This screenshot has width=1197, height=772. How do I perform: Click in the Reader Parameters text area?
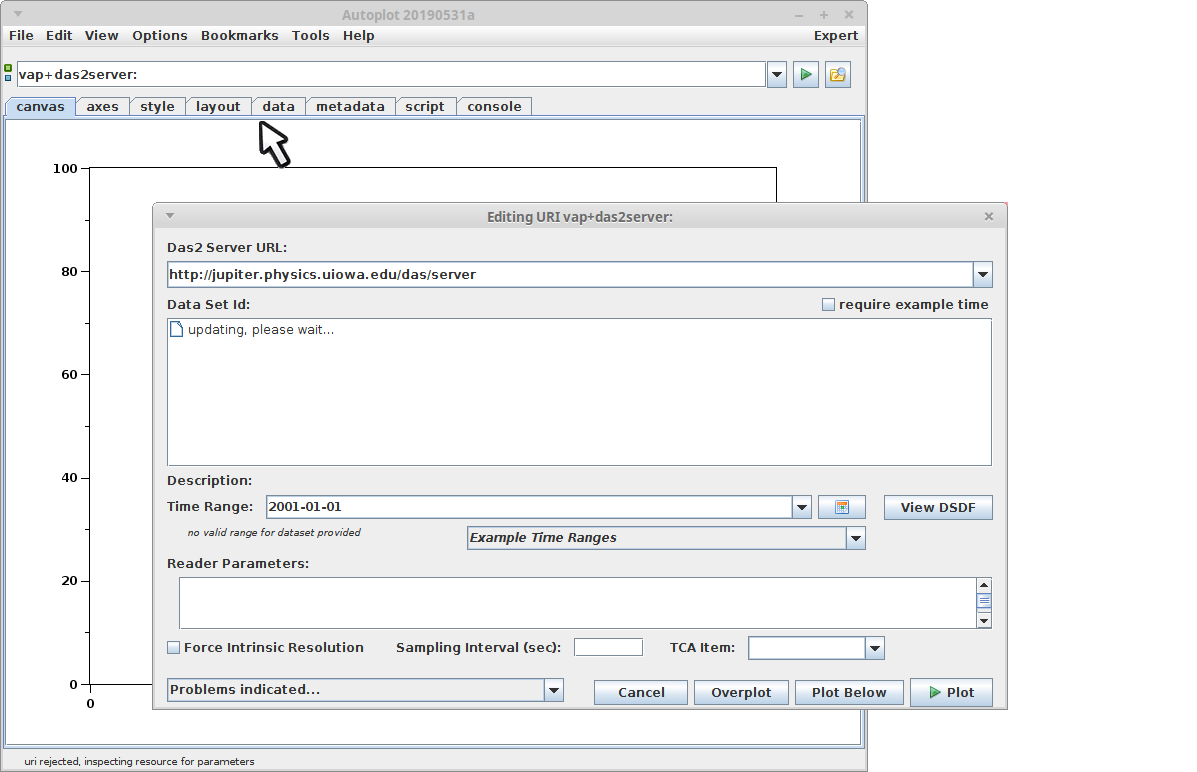tap(578, 603)
